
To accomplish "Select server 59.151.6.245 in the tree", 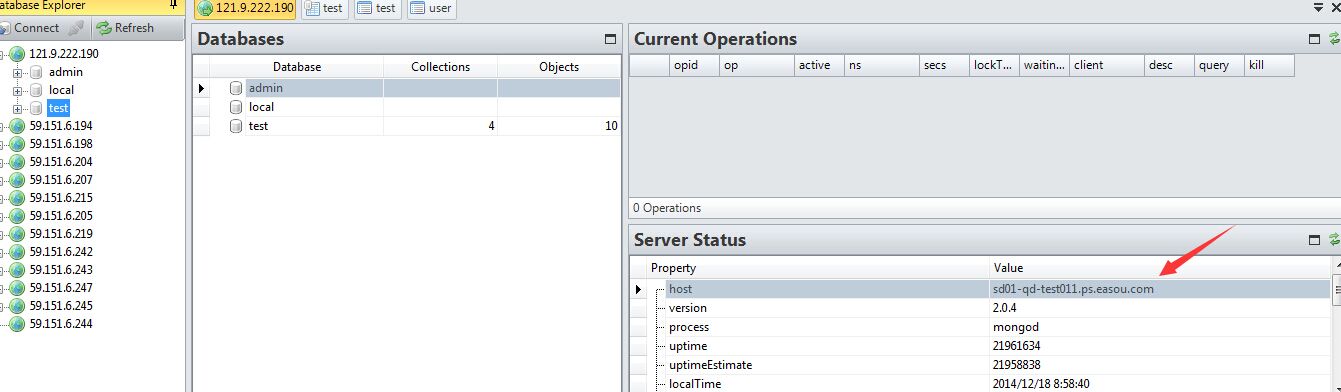I will point(61,306).
